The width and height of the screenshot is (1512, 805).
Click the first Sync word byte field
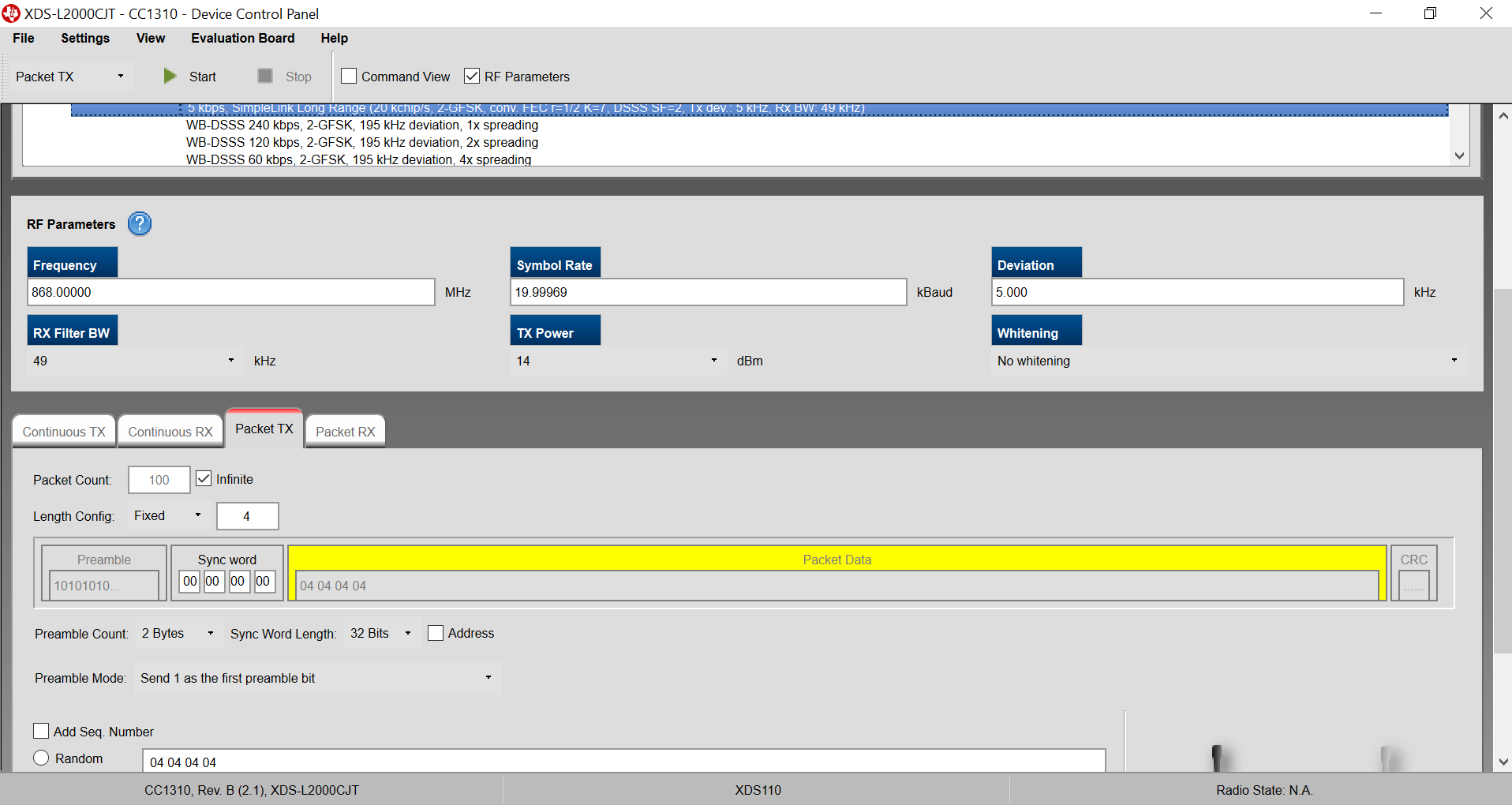point(190,582)
